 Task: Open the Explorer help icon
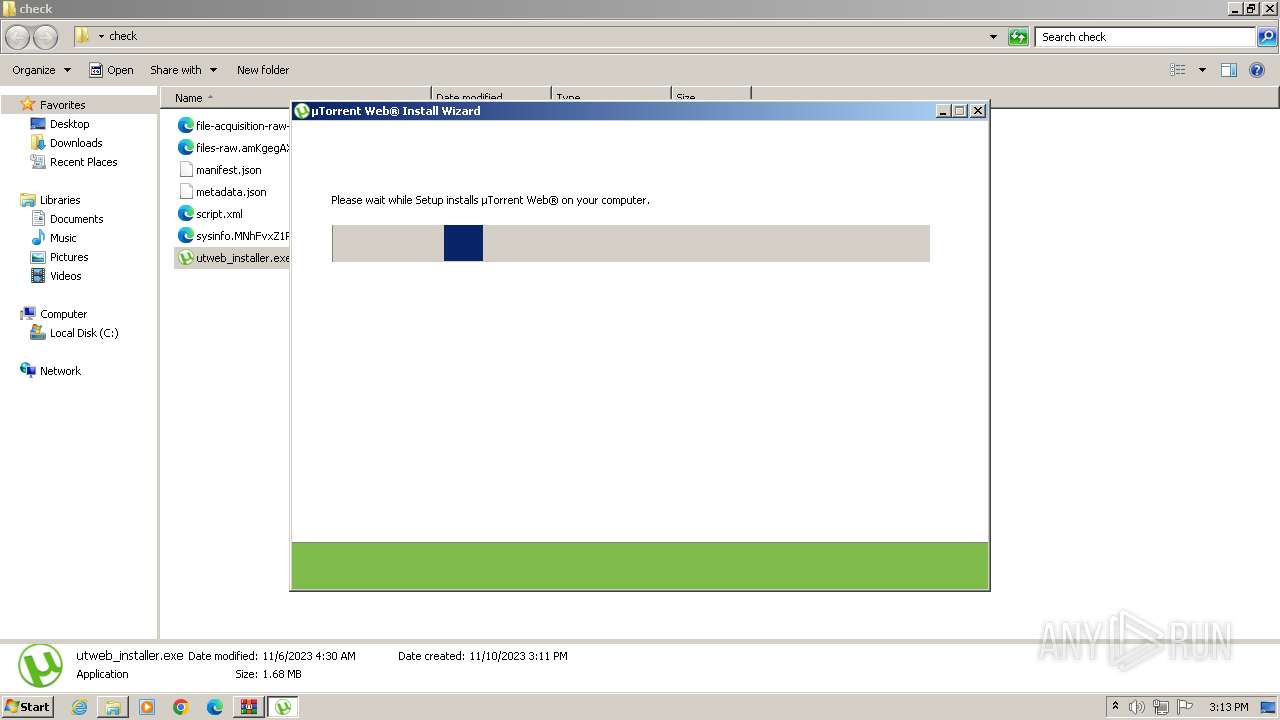click(1257, 70)
